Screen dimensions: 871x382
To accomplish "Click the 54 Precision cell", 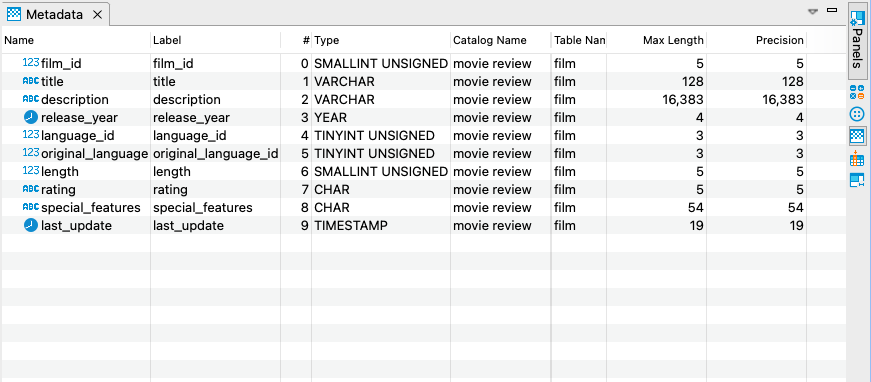I will [796, 208].
